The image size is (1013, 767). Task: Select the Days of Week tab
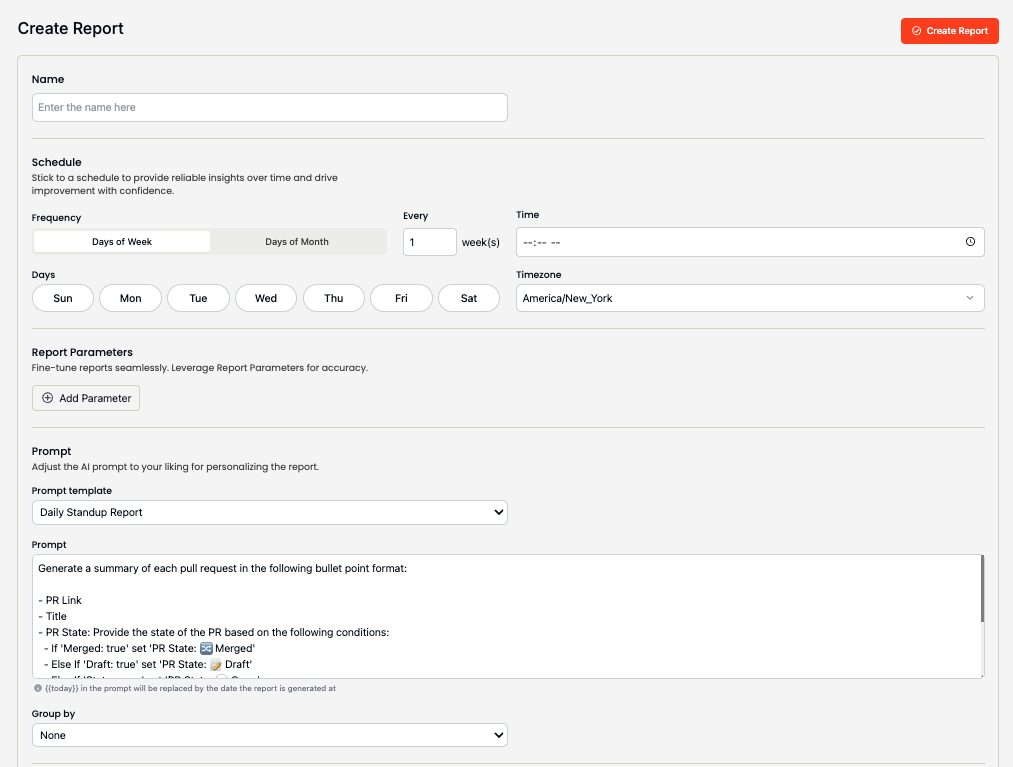[122, 242]
